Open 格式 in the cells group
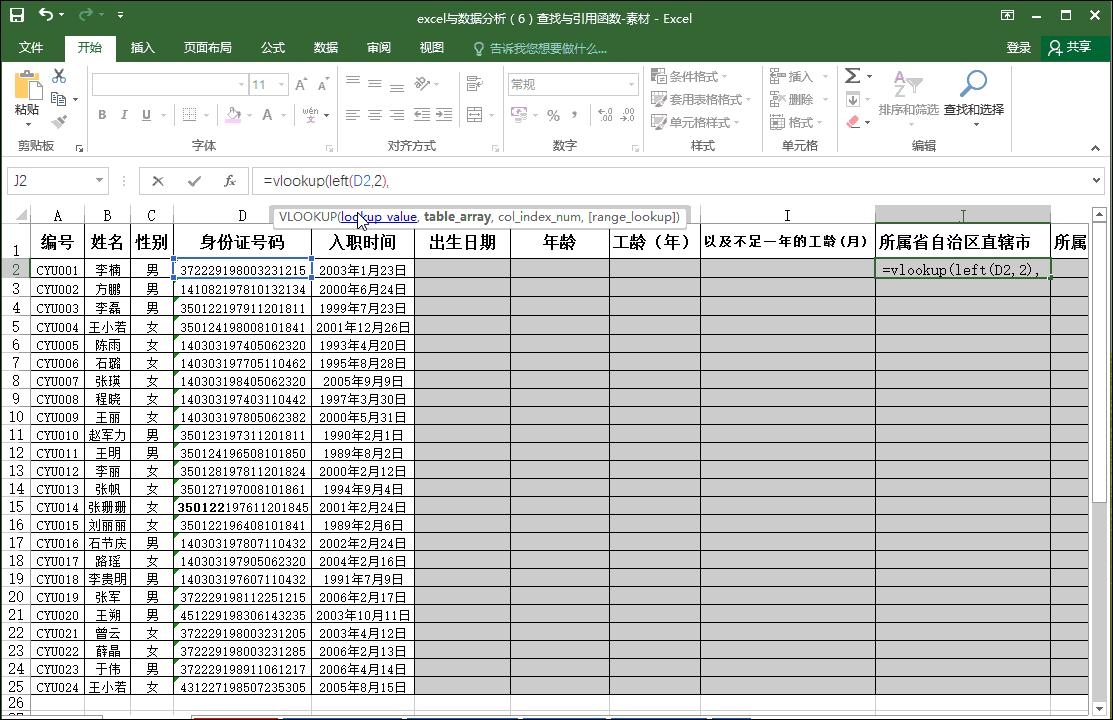 796,122
